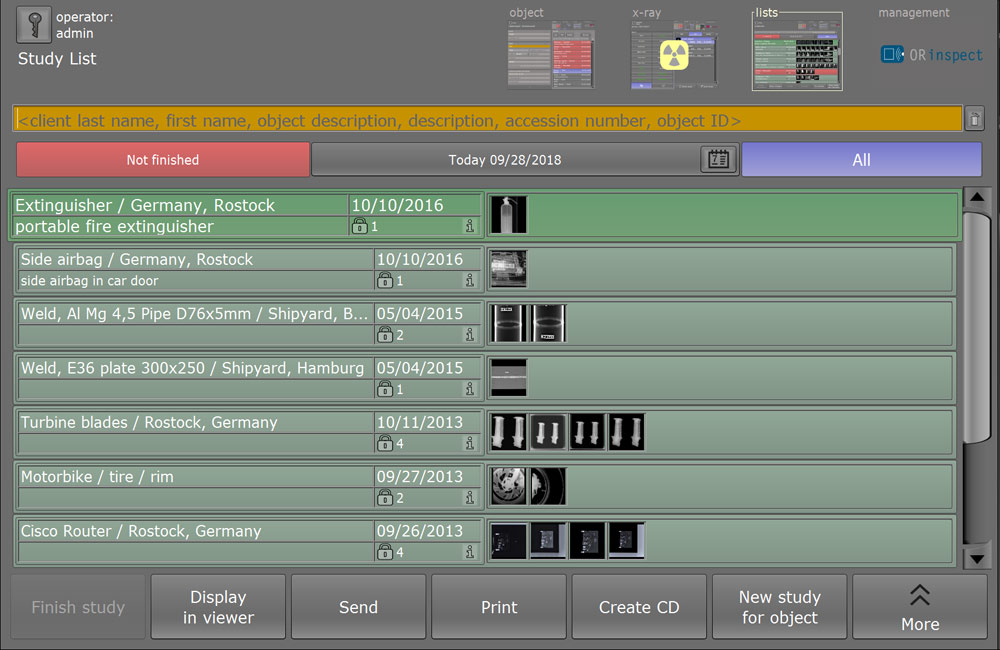Viewport: 1000px width, 650px height.
Task: Click the operator key icon
Action: [34, 25]
